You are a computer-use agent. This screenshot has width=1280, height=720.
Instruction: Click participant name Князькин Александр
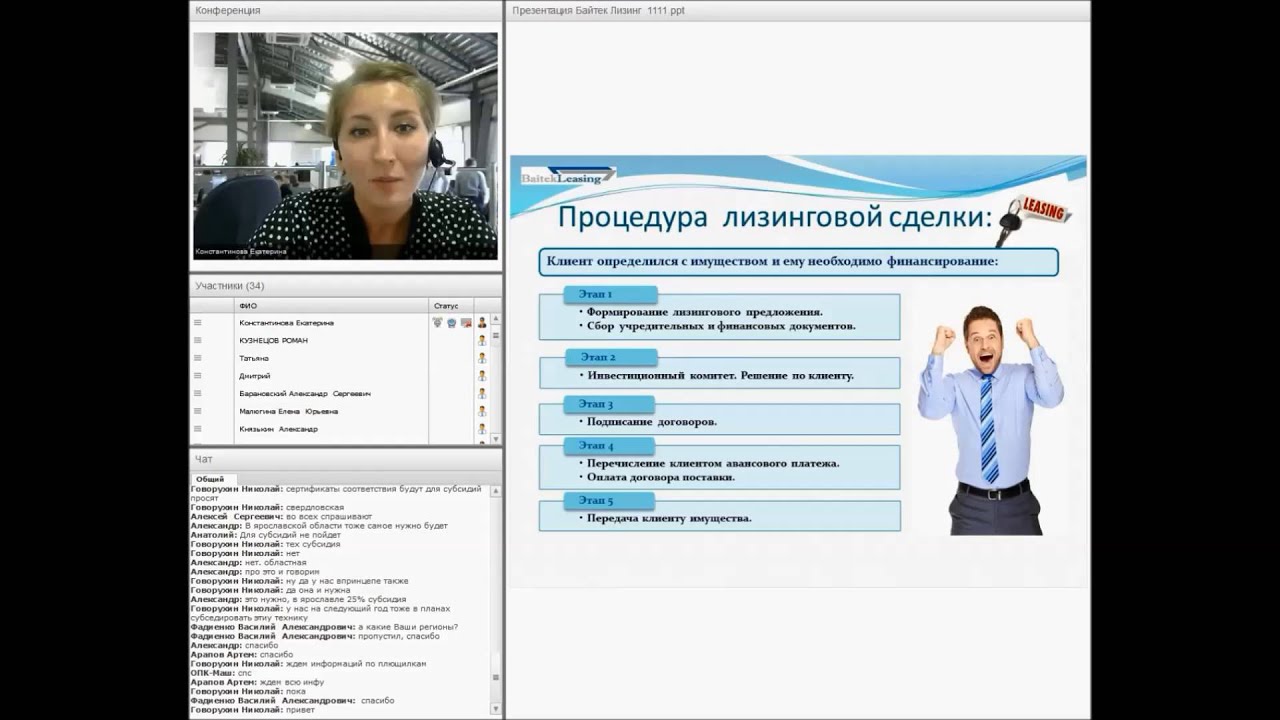tap(278, 429)
